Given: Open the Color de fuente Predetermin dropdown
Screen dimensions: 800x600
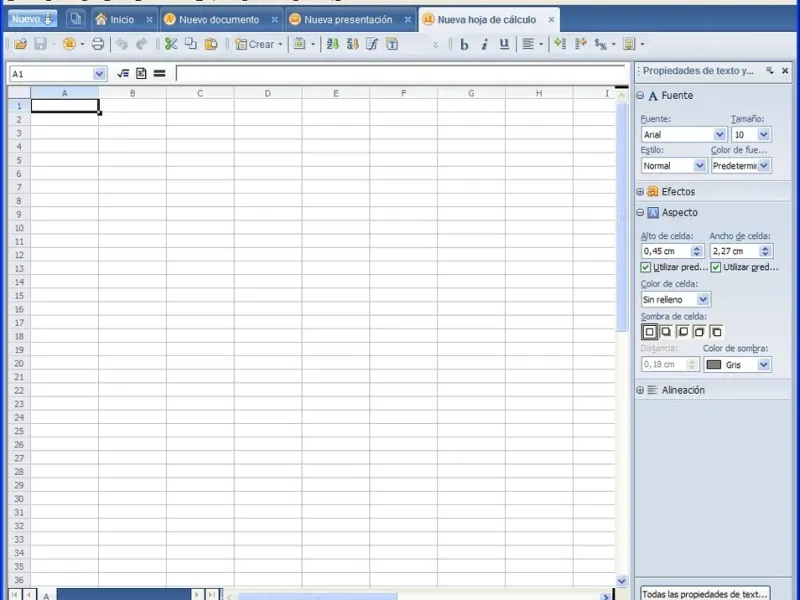Looking at the screenshot, I should [763, 166].
